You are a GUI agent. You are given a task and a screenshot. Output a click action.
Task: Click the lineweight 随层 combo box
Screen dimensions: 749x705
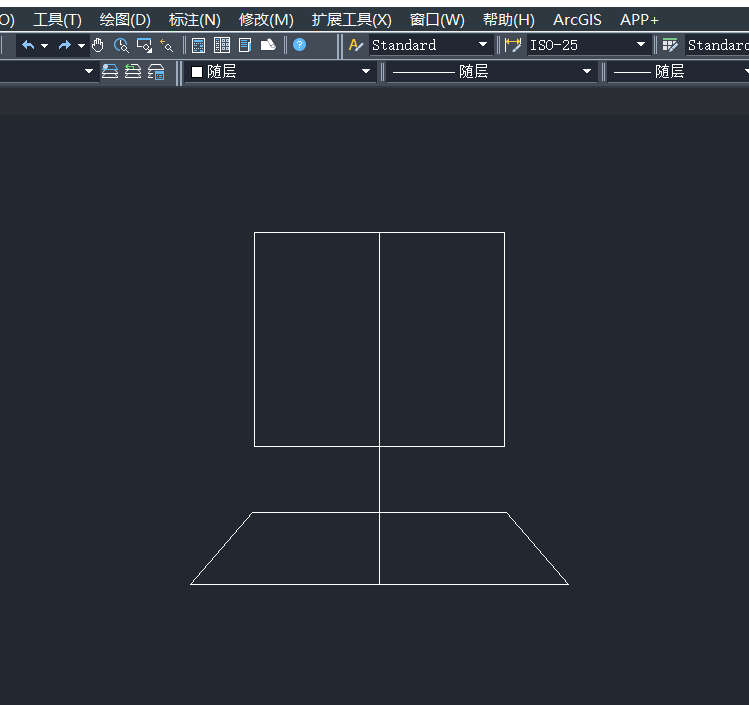pos(678,72)
